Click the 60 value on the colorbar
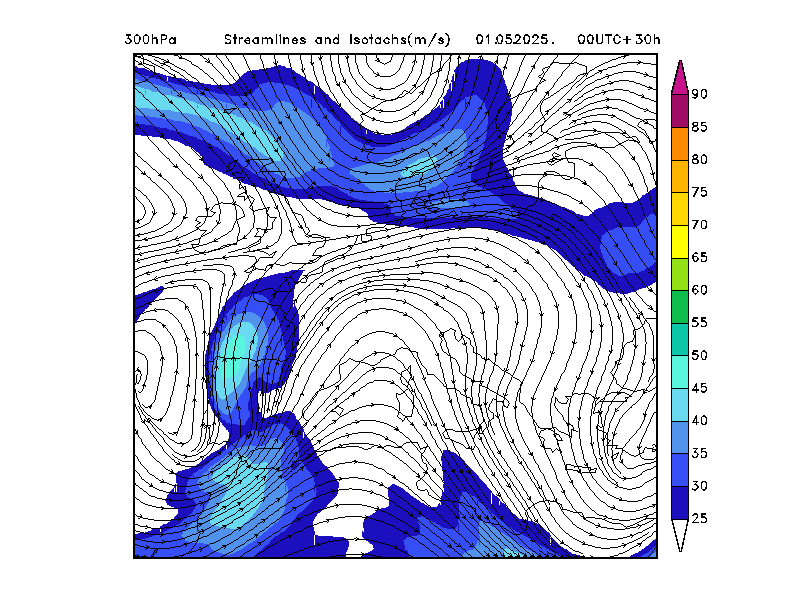 (x=700, y=290)
